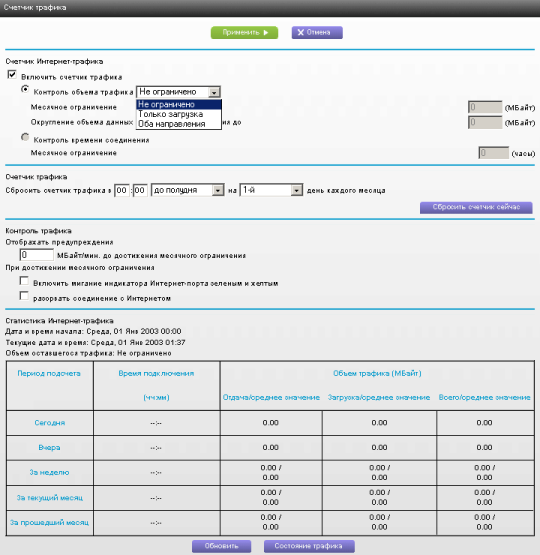Click Сегодня connection time cell
Viewport: 540px width, 555px height.
[x=156, y=423]
